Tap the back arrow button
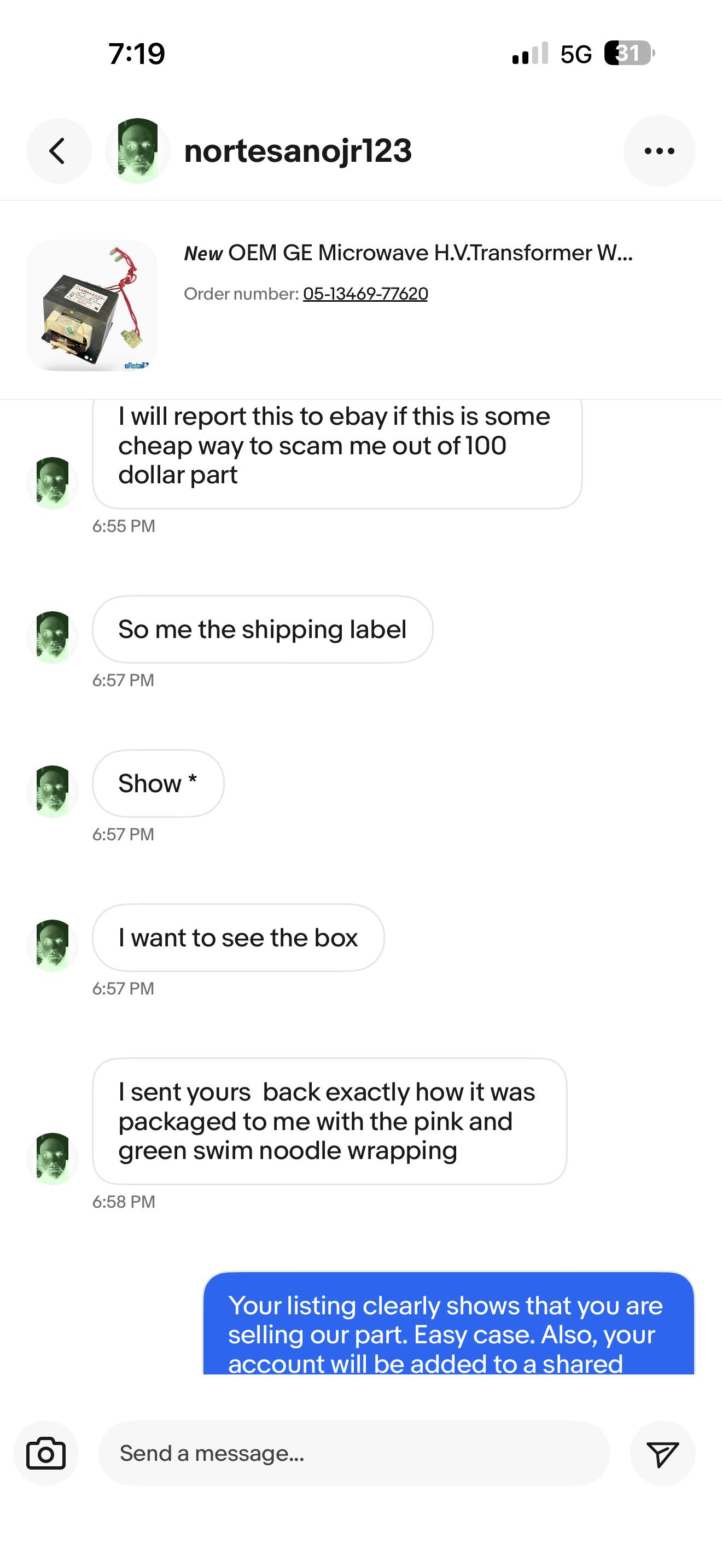722x1568 pixels. [x=59, y=151]
